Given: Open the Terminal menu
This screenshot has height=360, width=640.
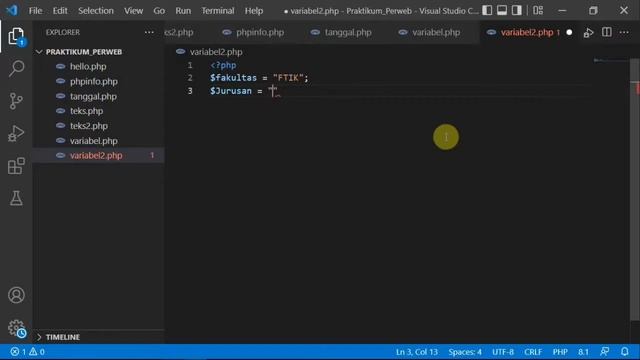Looking at the screenshot, I should click(218, 11).
